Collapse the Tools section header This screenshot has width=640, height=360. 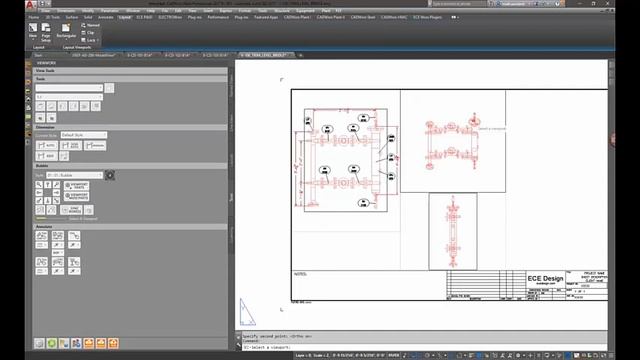(130, 79)
